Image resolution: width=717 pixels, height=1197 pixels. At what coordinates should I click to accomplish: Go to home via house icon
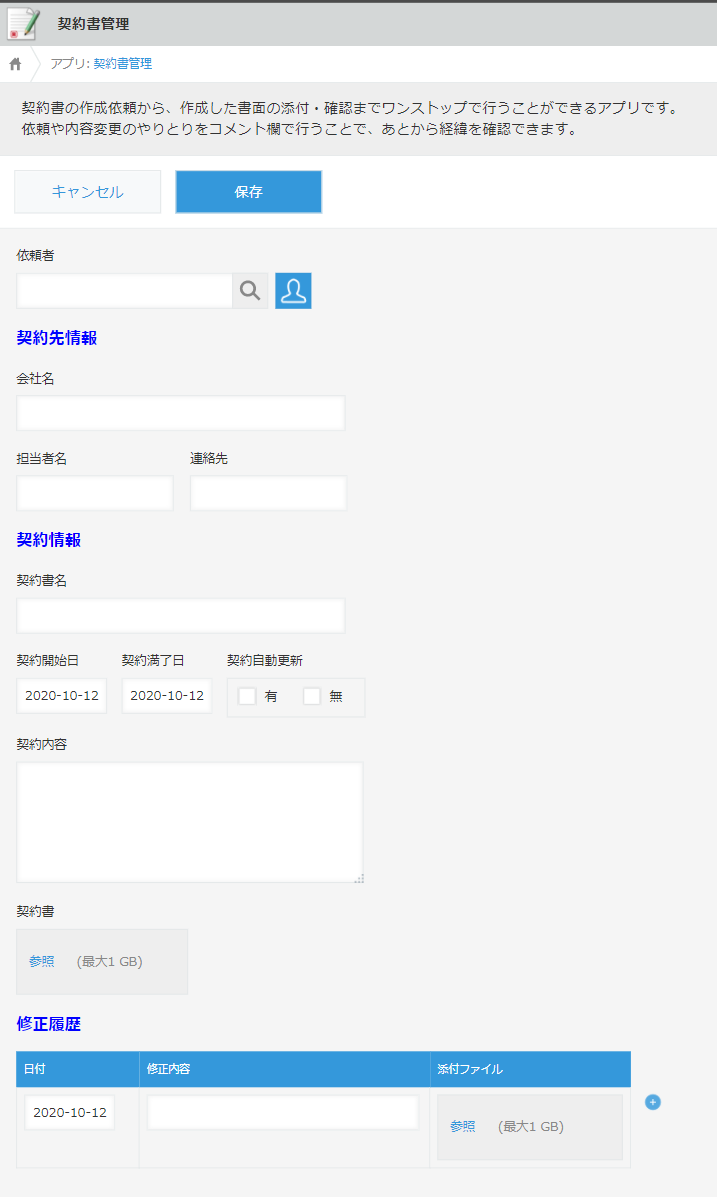(x=15, y=64)
